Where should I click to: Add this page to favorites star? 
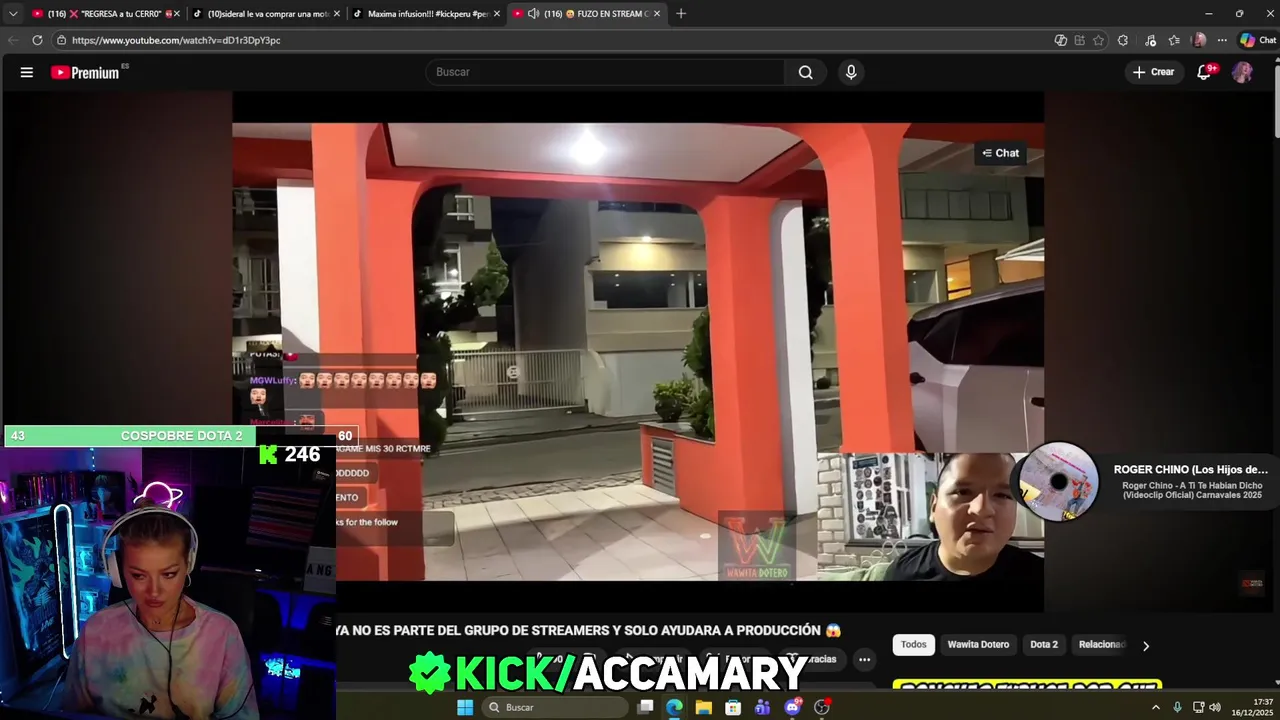1098,40
